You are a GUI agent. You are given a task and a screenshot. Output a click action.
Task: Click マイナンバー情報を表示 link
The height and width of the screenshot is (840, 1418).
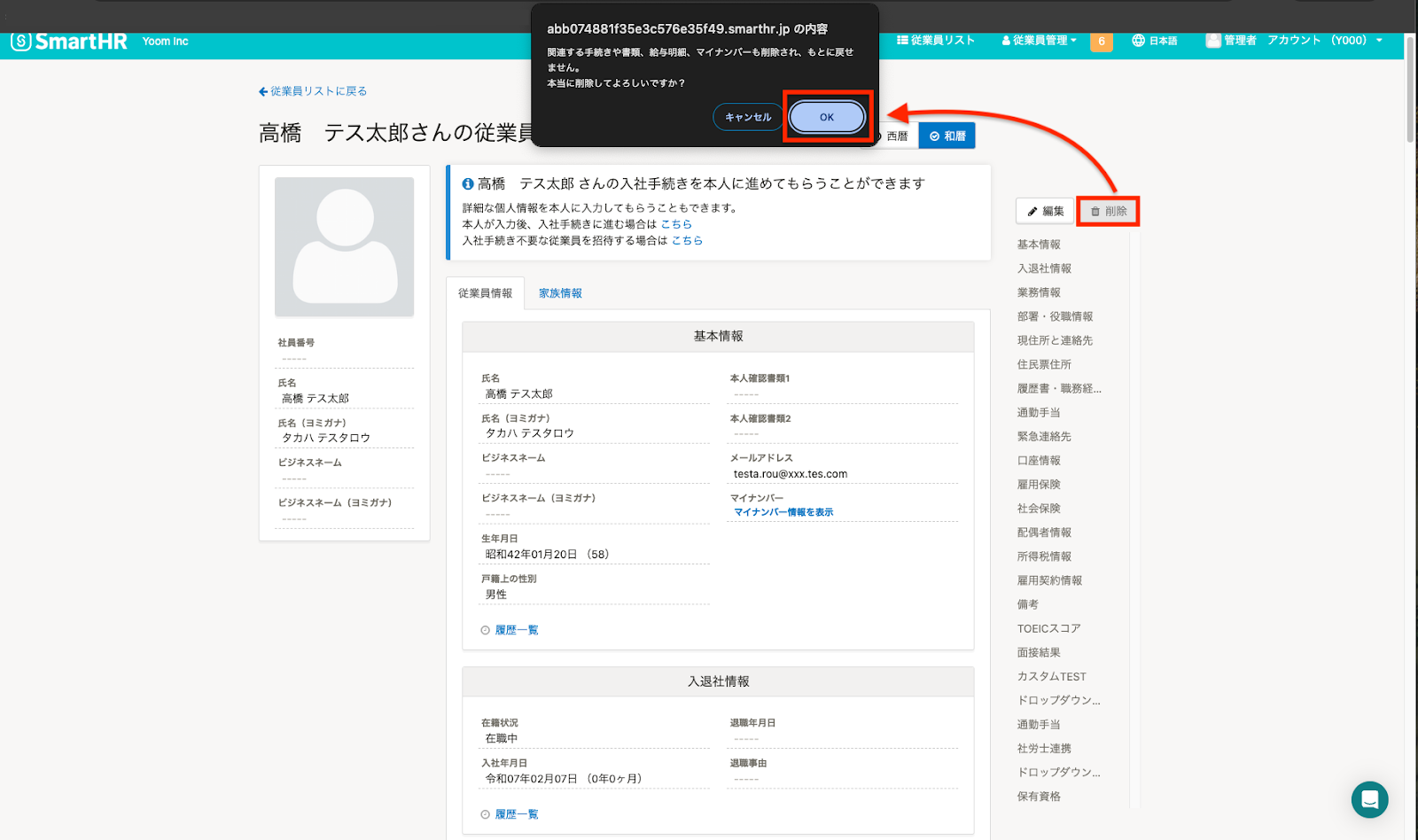783,512
